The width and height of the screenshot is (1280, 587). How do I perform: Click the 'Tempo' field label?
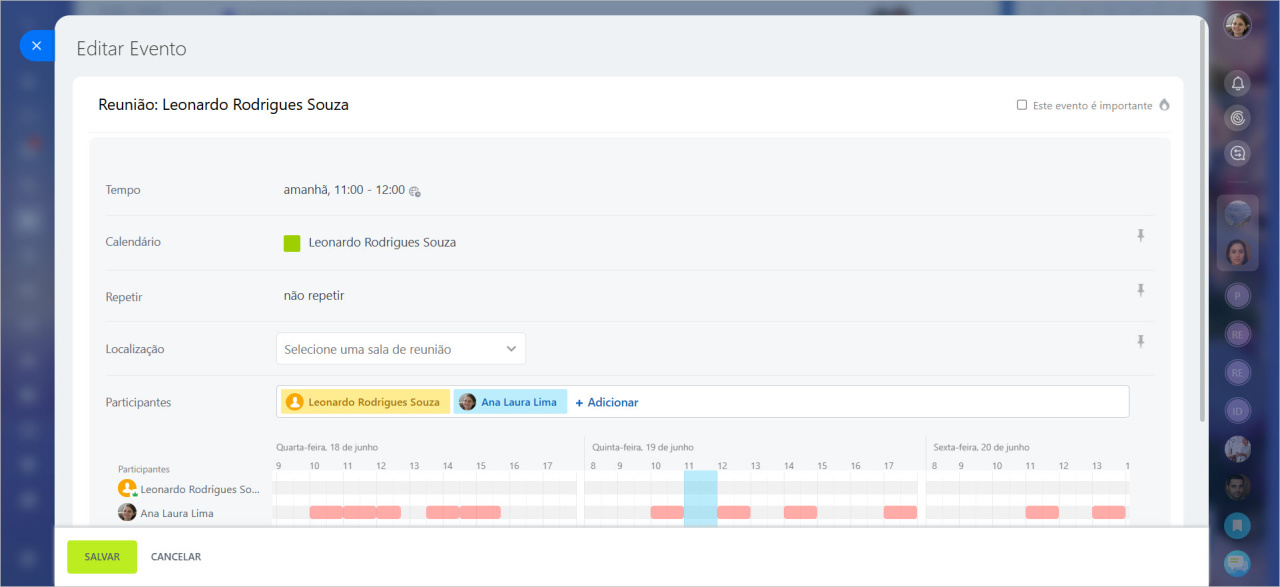(x=123, y=190)
